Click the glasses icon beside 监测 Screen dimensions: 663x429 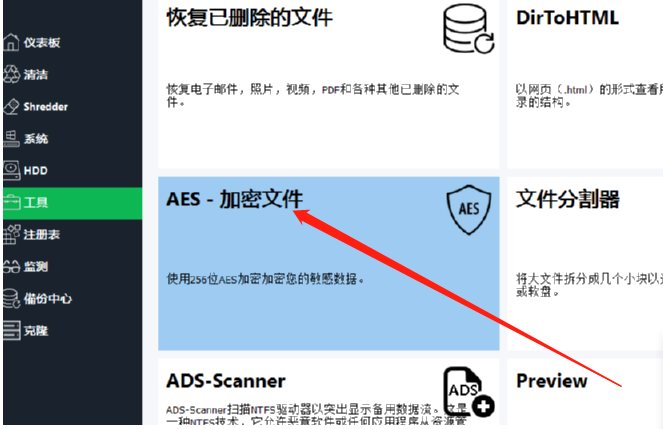point(11,267)
